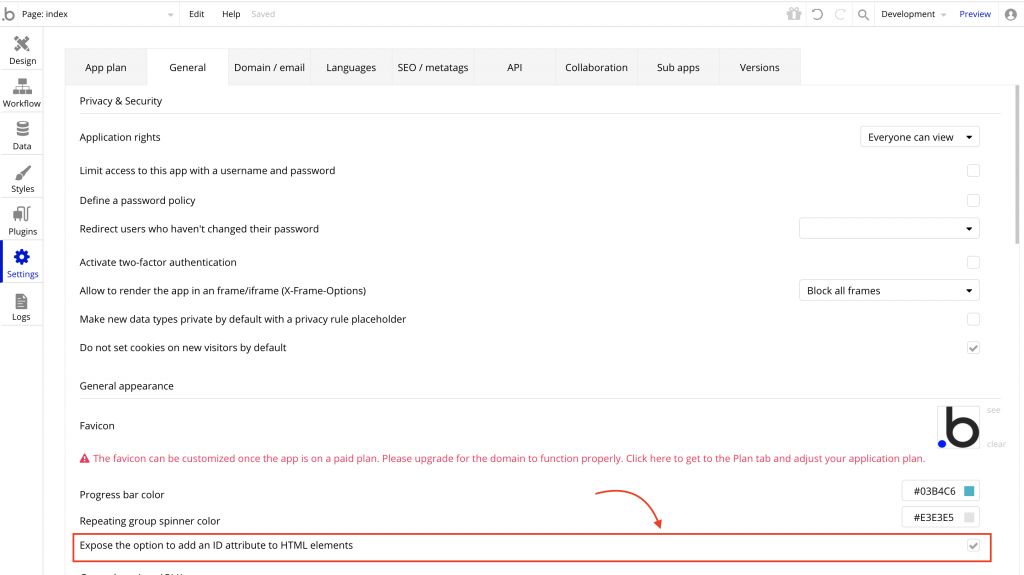1024x575 pixels.
Task: Open the Design tab in sidebar
Action: 22,50
